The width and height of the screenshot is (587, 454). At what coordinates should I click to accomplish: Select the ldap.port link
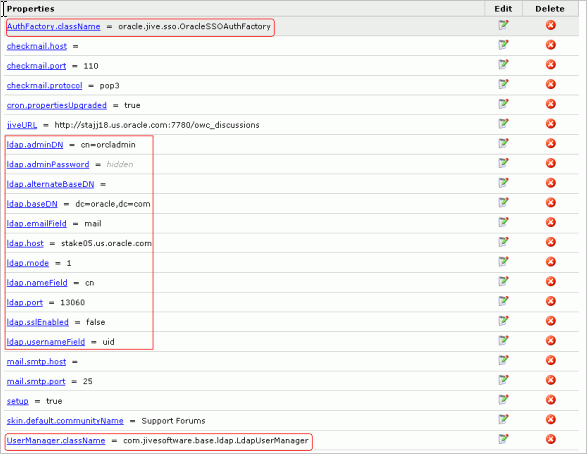point(25,302)
